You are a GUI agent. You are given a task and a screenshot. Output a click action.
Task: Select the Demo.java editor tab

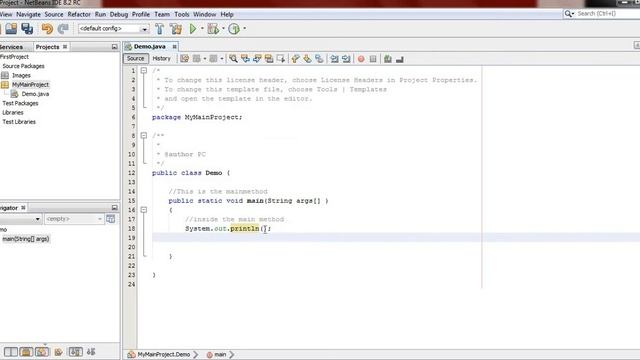pos(150,47)
